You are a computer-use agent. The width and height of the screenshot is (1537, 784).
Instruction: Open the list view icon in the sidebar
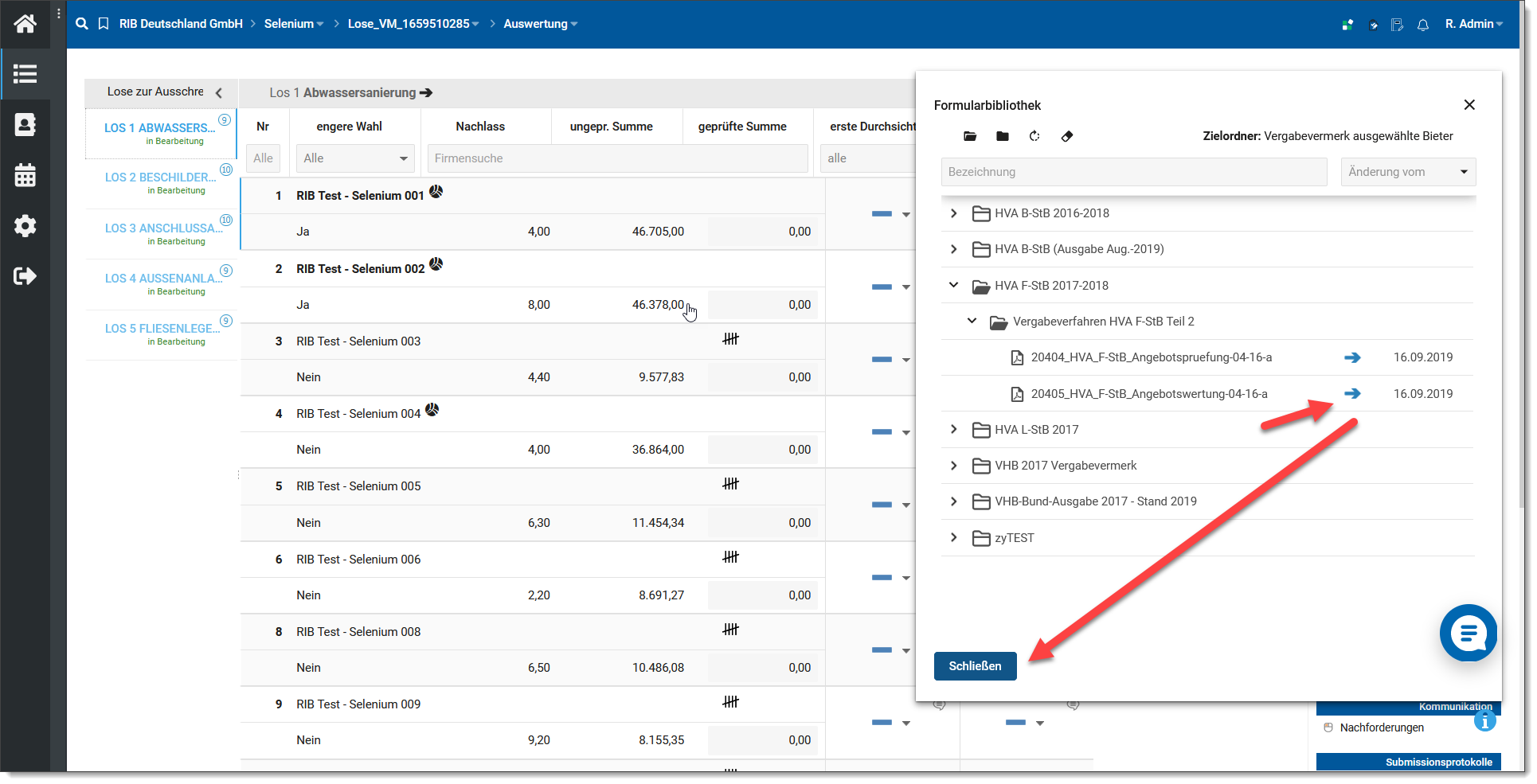pos(25,74)
